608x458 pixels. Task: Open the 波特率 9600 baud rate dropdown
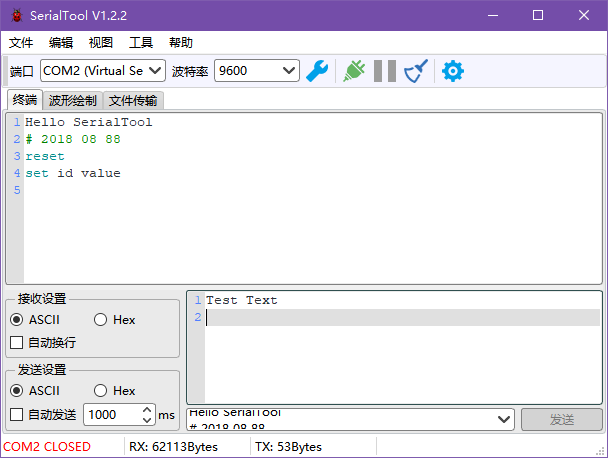pos(257,71)
